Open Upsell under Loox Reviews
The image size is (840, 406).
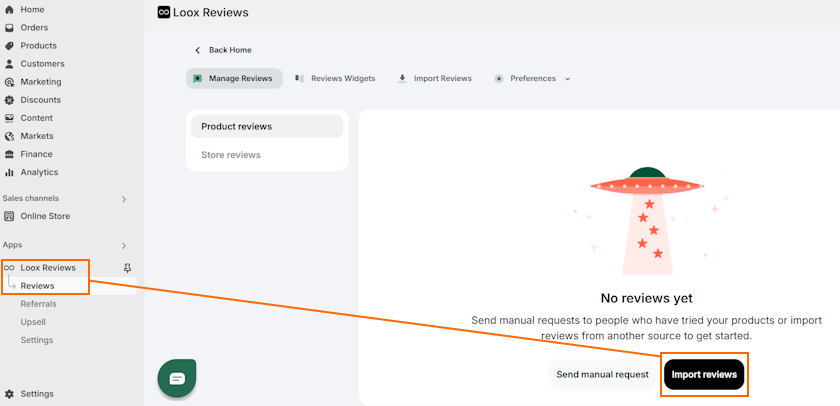[33, 322]
